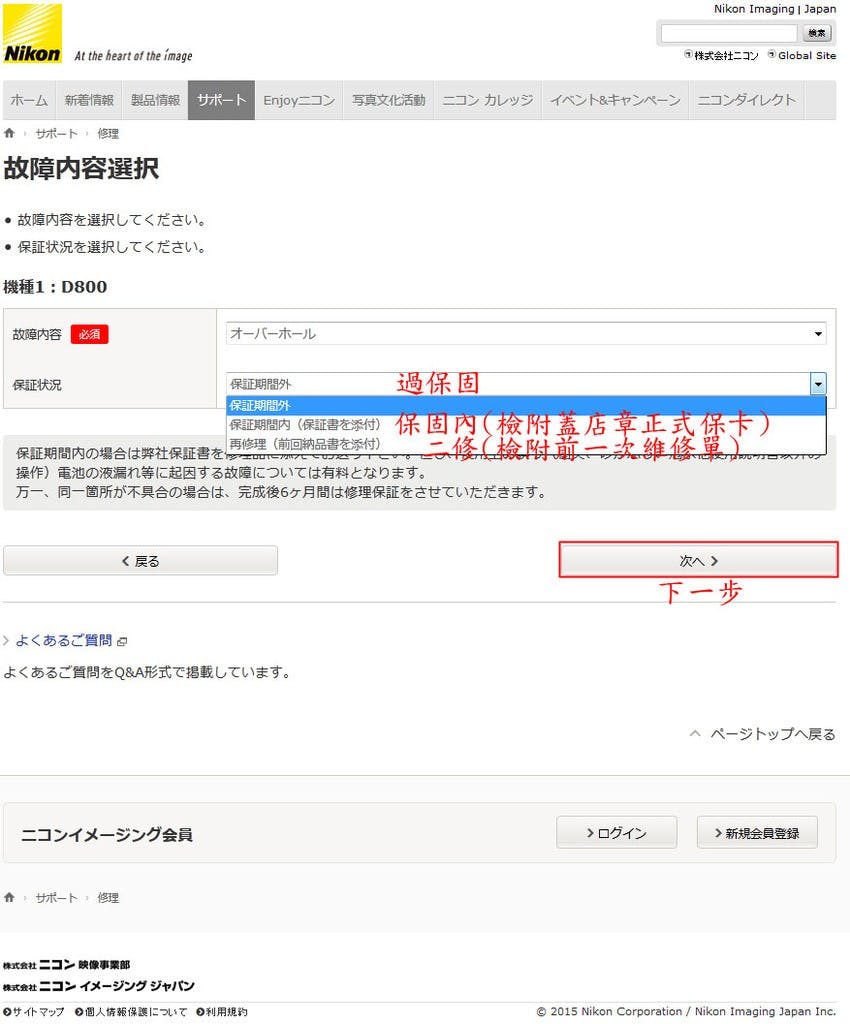Select 保証期間外 option in the list
850x1024 pixels.
pos(526,406)
